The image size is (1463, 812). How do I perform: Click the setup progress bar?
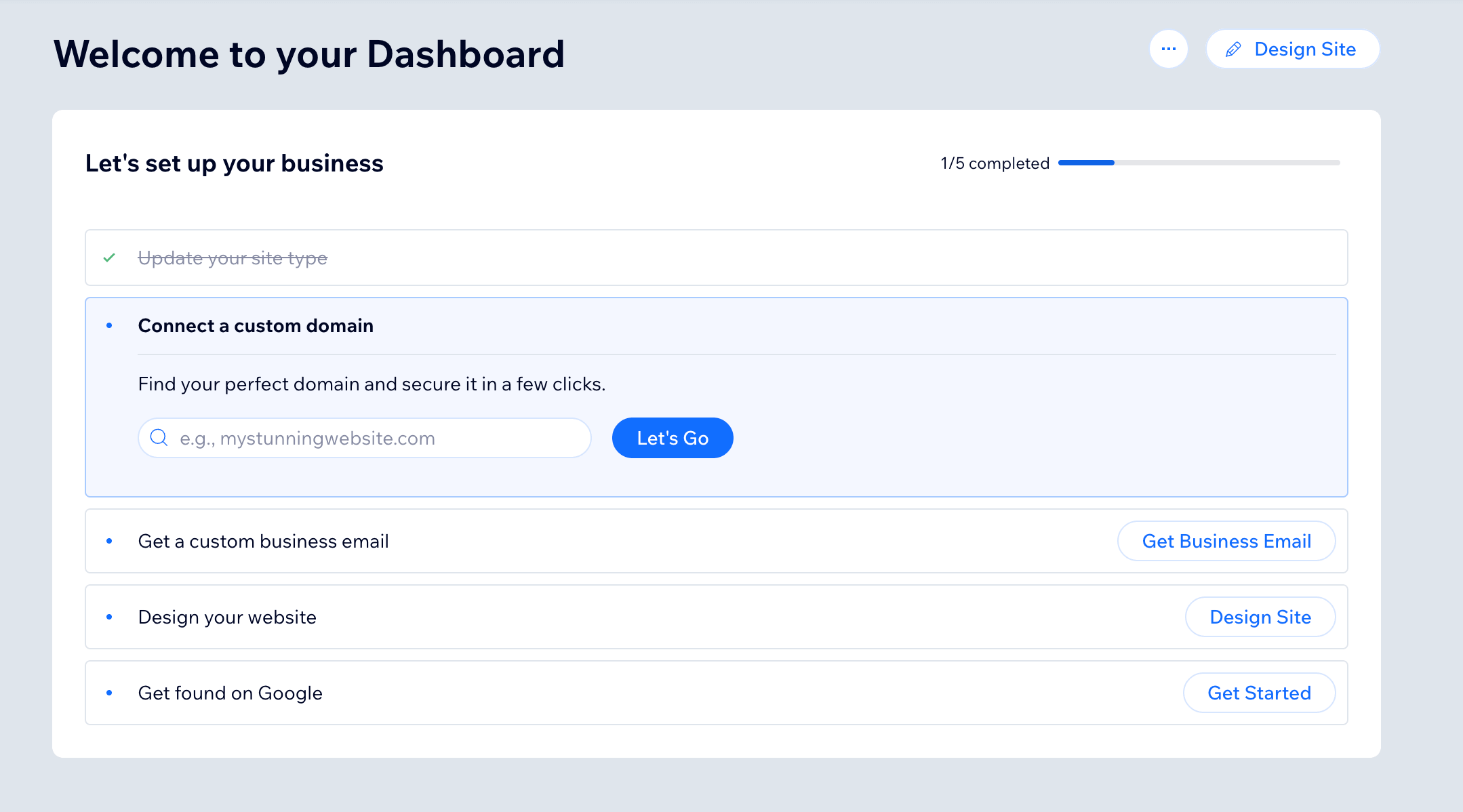(x=1199, y=163)
